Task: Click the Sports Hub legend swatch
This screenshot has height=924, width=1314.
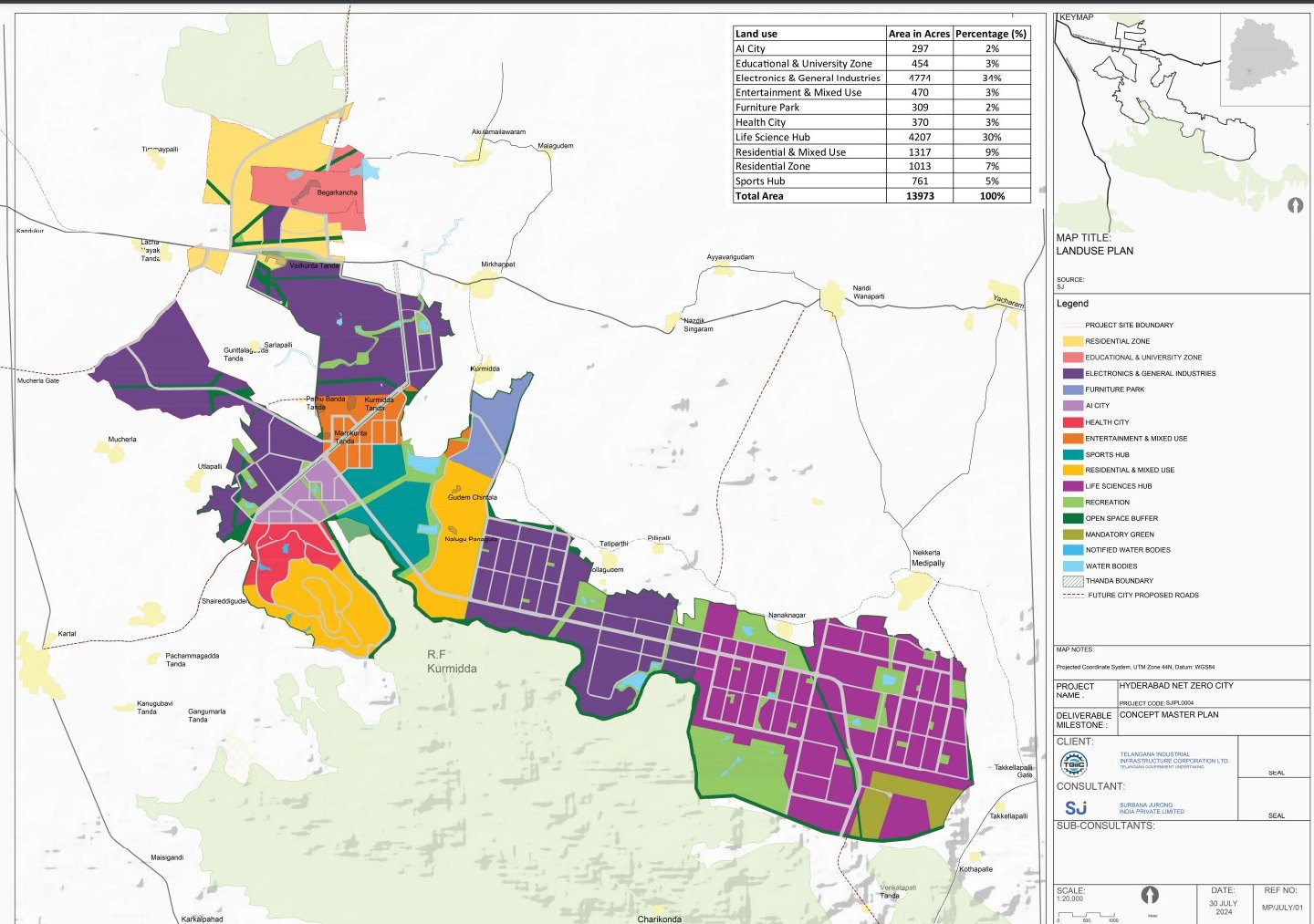Action: [1072, 454]
